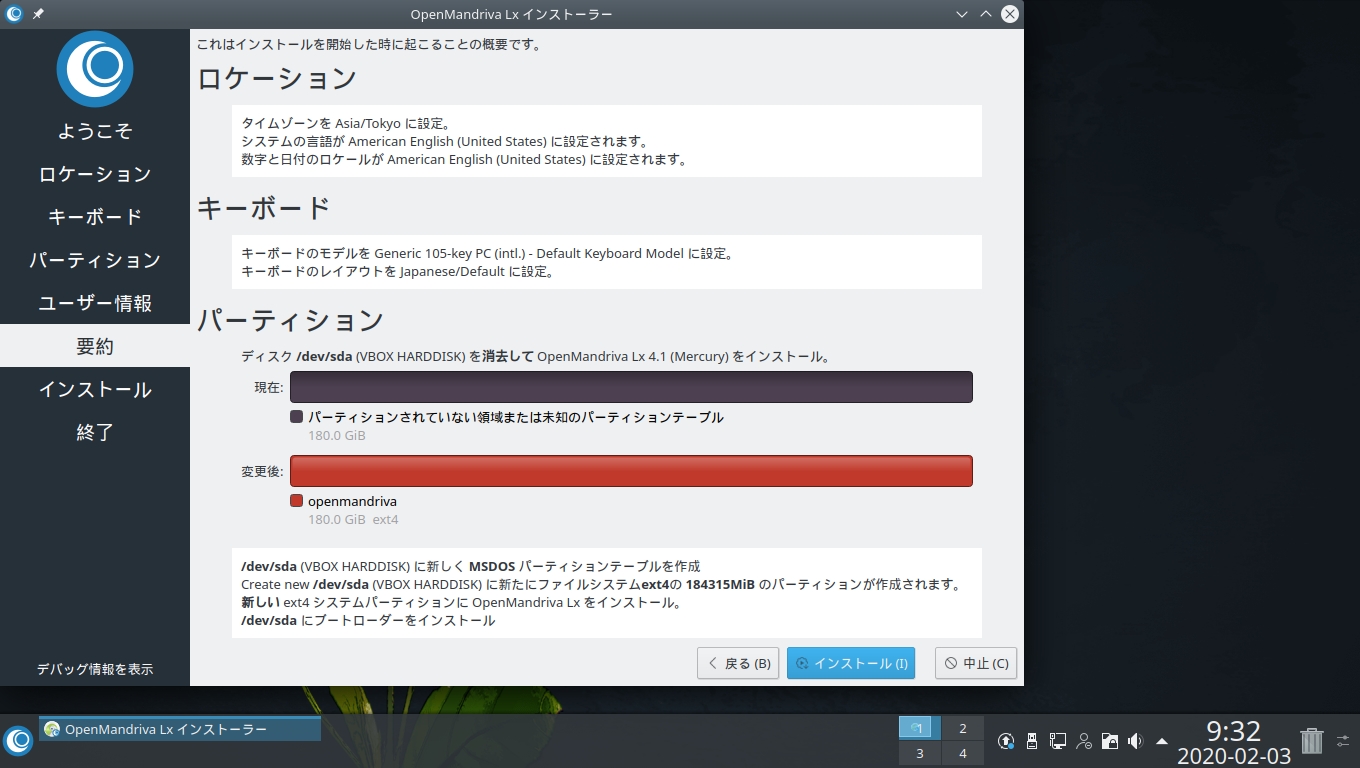
Task: Click the パーティション section heading
Action: coord(290,320)
